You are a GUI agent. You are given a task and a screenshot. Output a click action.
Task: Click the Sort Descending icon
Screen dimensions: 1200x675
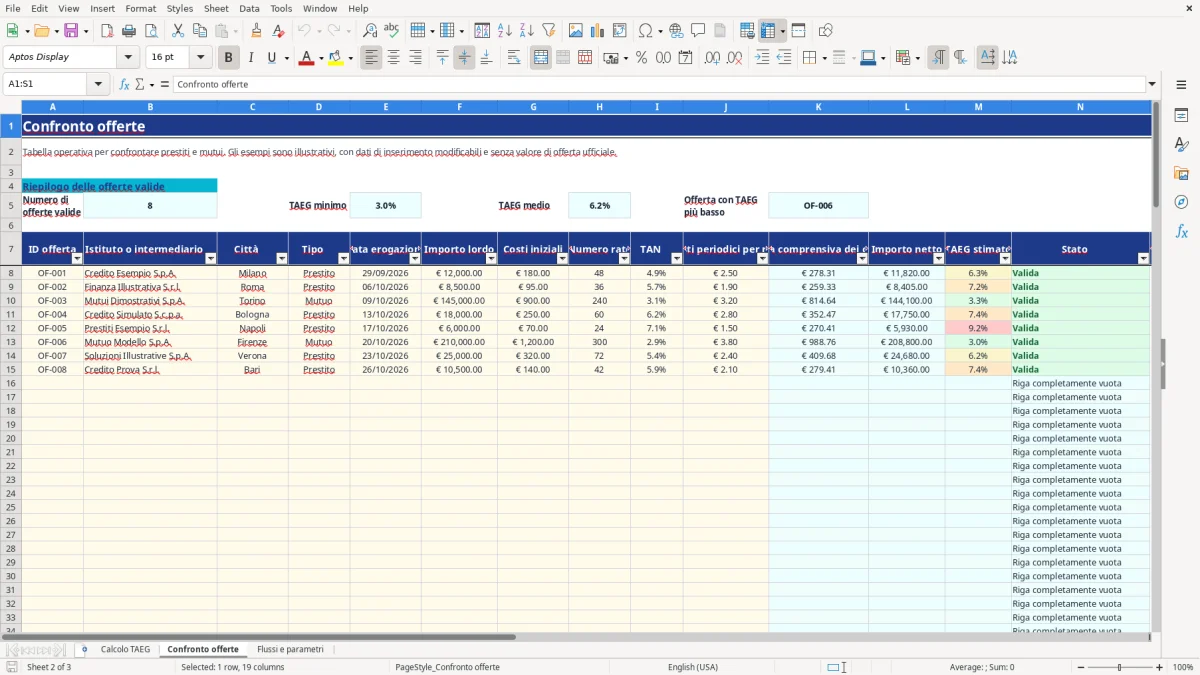click(x=527, y=31)
